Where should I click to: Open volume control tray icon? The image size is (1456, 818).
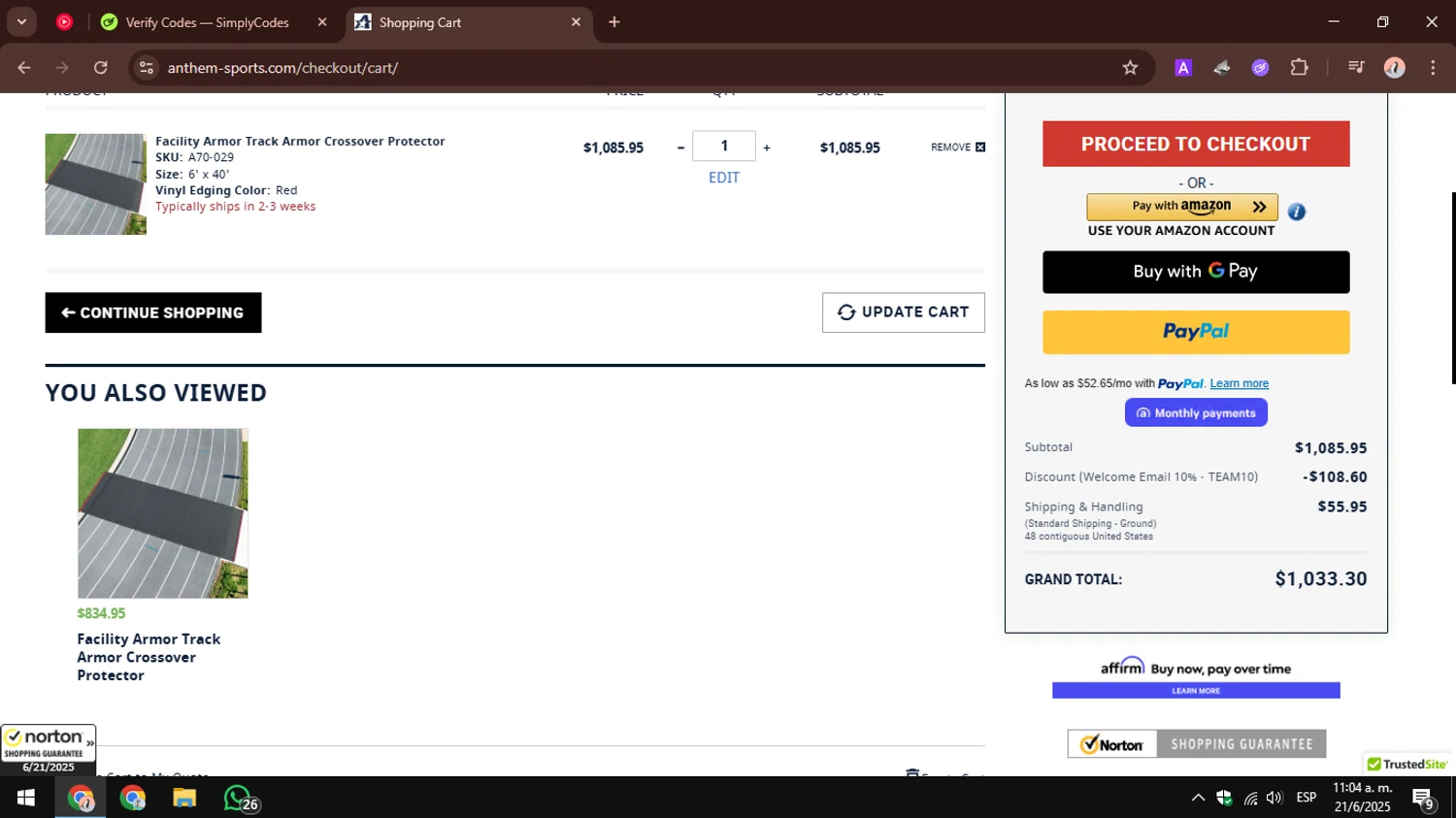(x=1274, y=798)
